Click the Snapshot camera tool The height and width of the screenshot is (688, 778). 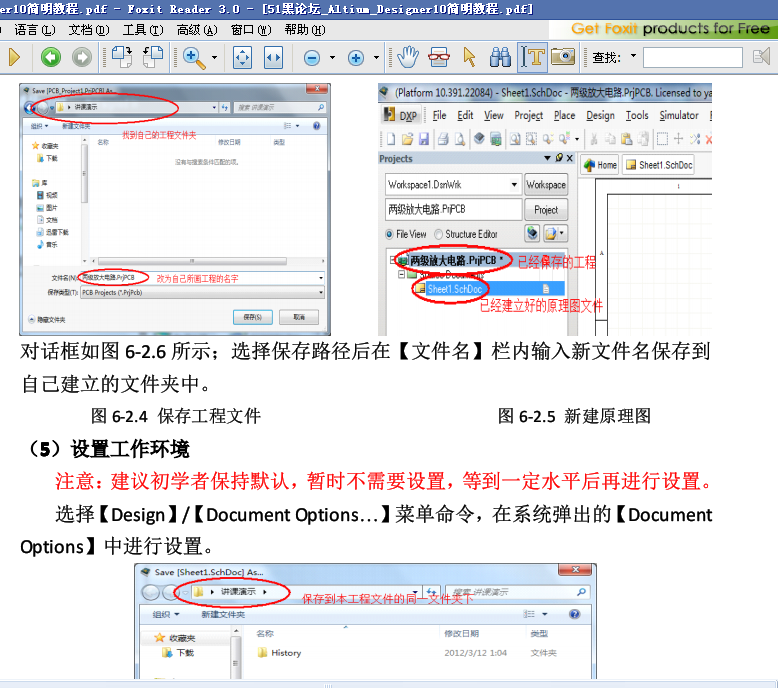coord(563,56)
